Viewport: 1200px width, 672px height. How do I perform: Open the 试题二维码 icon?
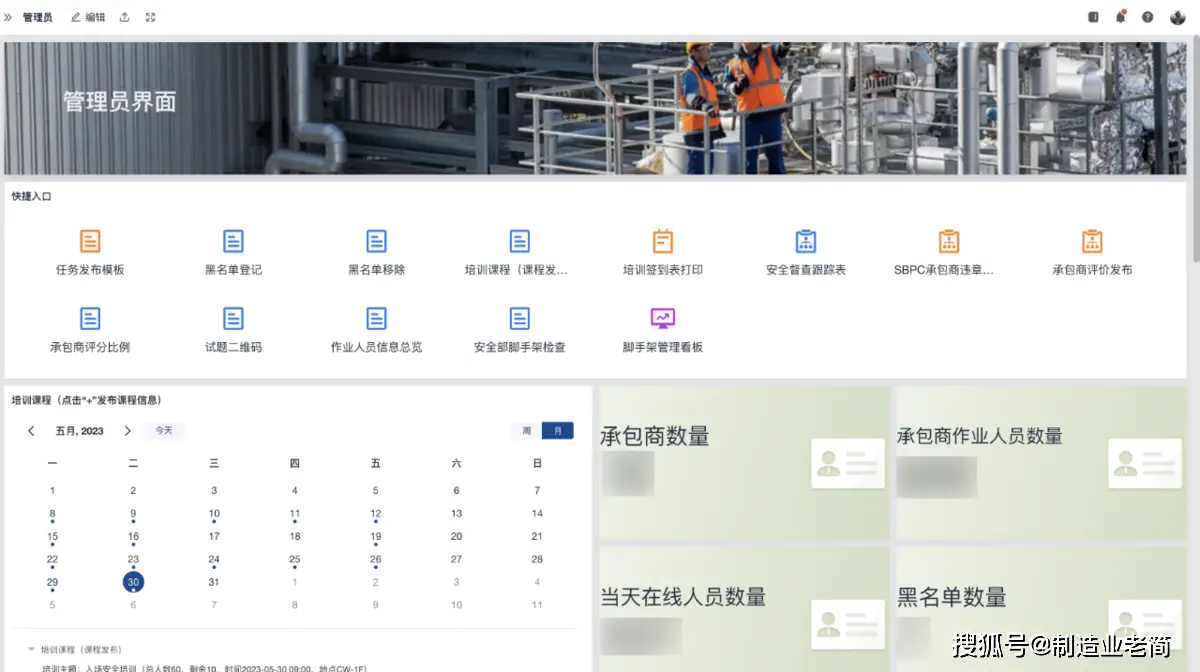233,319
